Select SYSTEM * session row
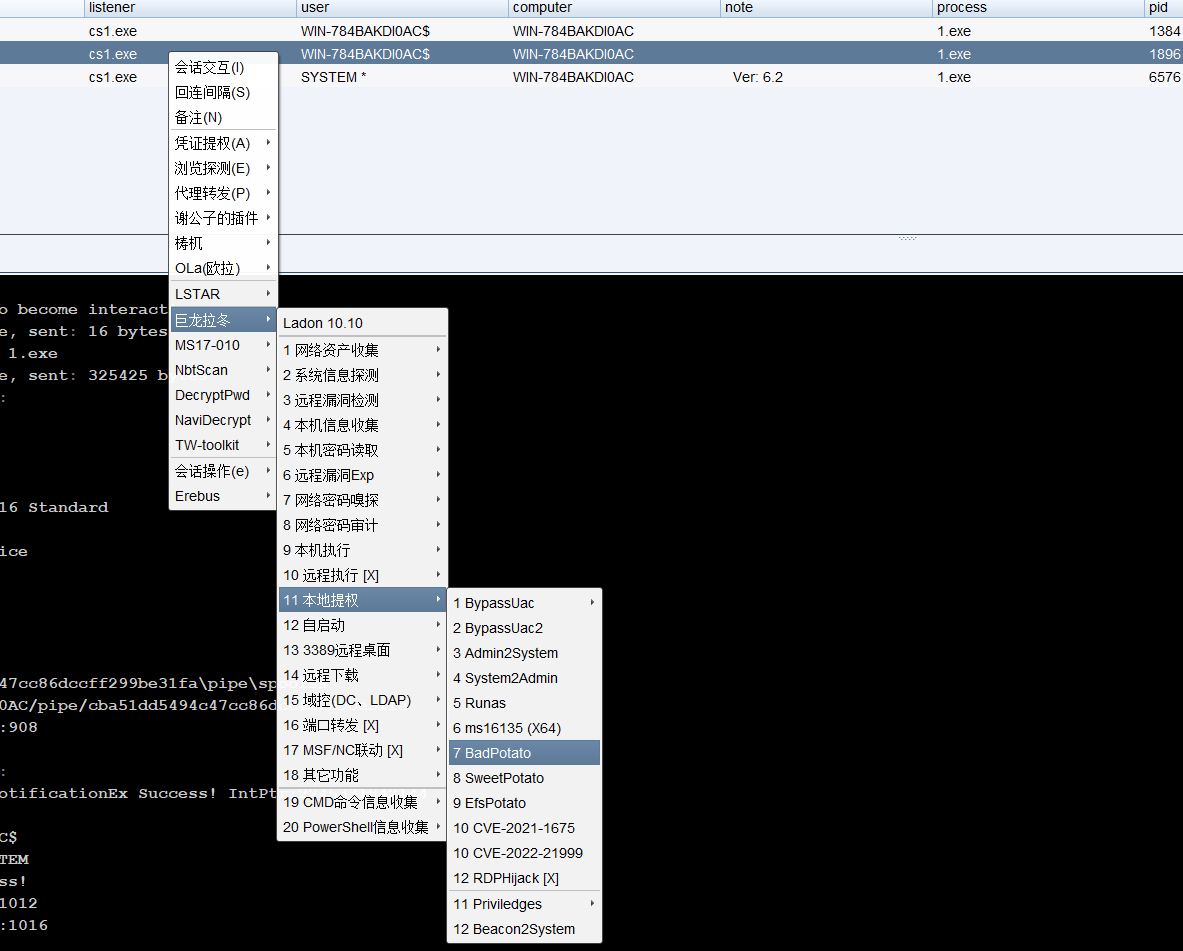Viewport: 1183px width, 951px height. click(x=592, y=77)
